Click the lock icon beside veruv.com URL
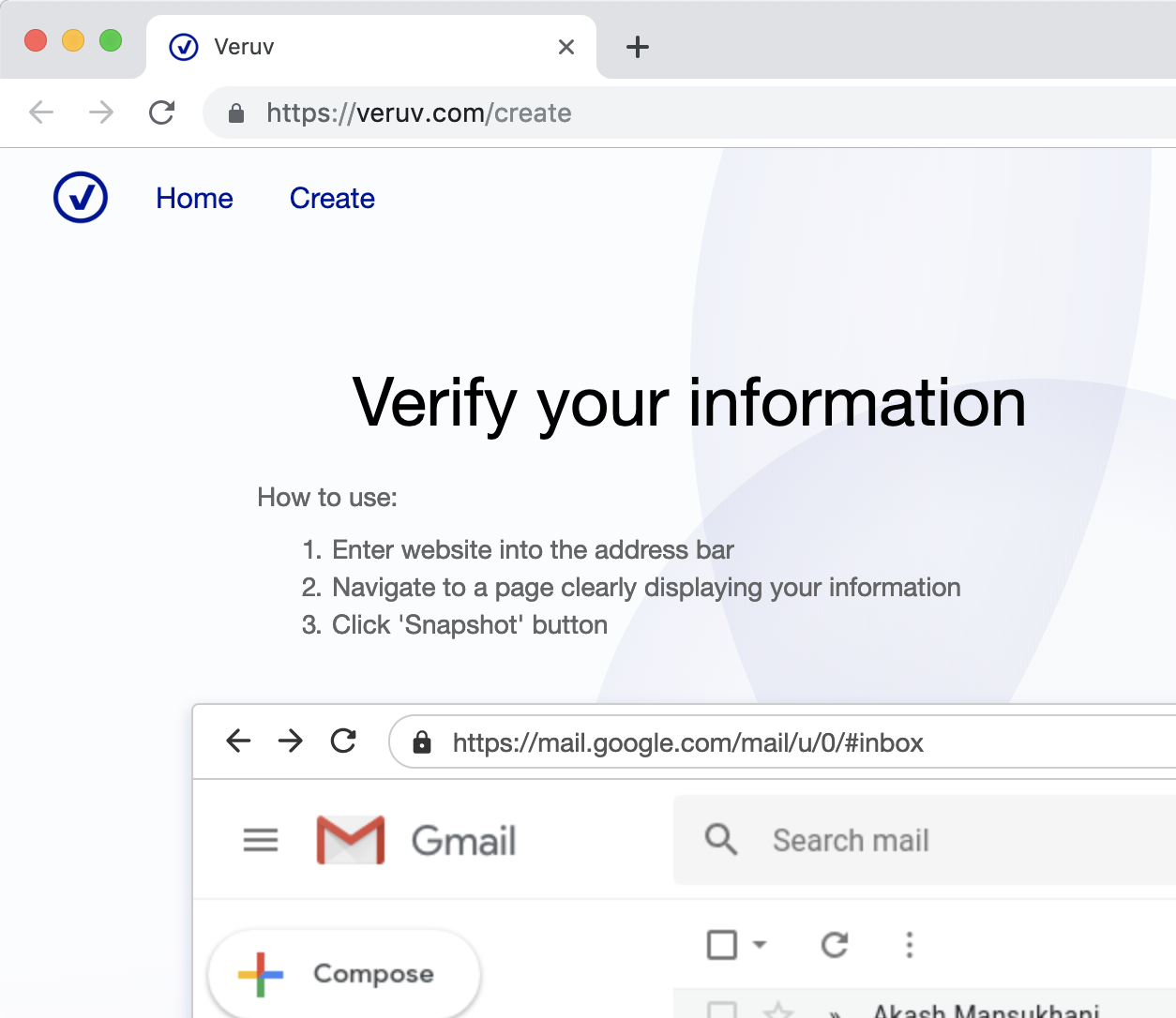This screenshot has height=1018, width=1176. (x=236, y=113)
